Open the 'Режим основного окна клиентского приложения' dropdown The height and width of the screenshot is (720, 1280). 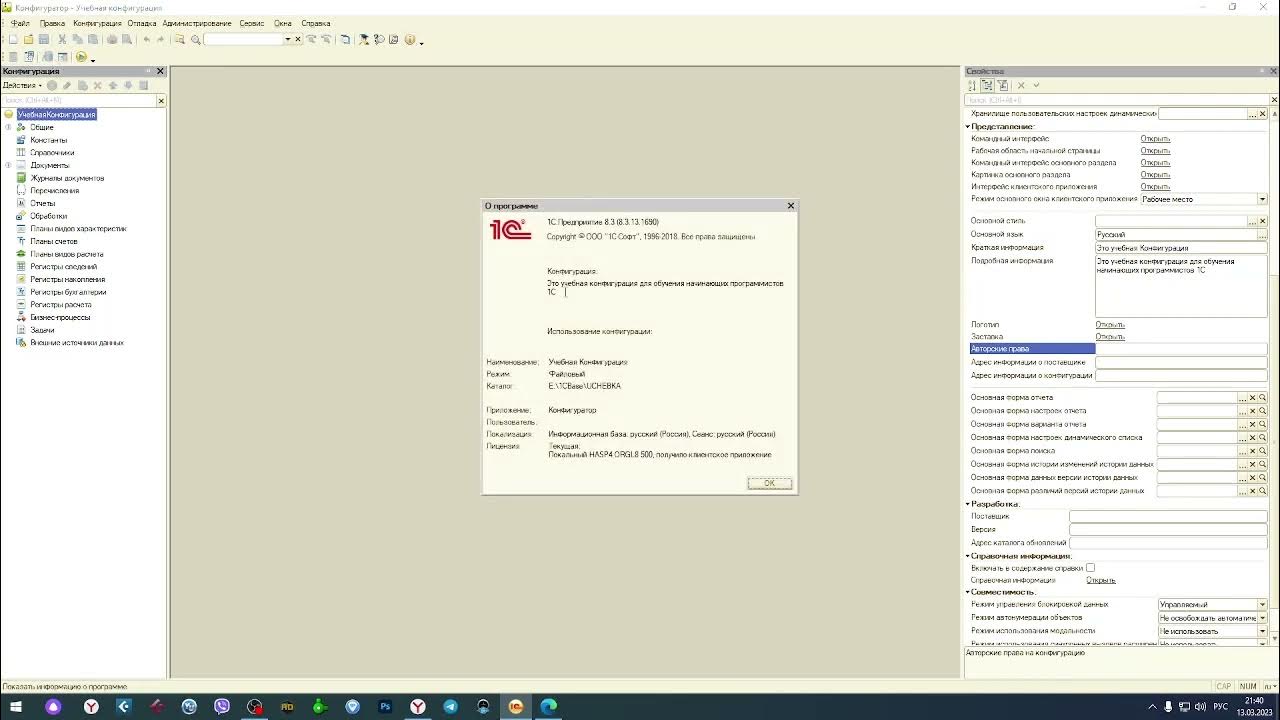(x=1262, y=199)
